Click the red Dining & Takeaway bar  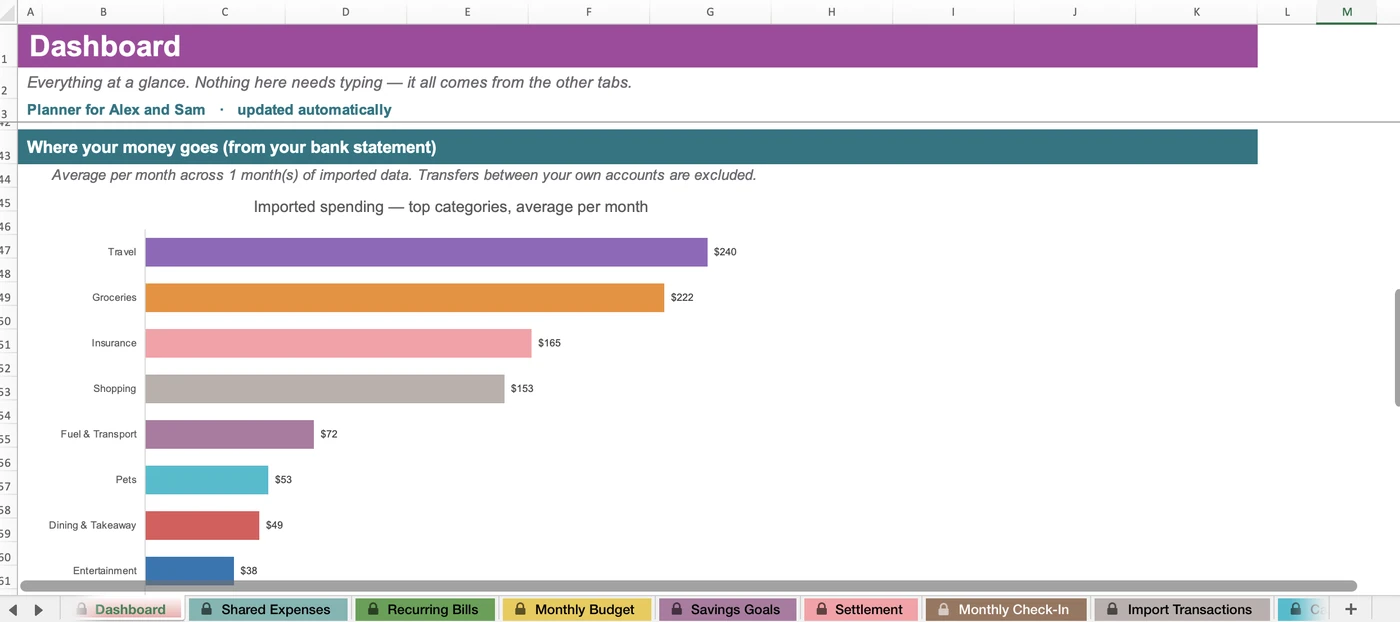(202, 525)
